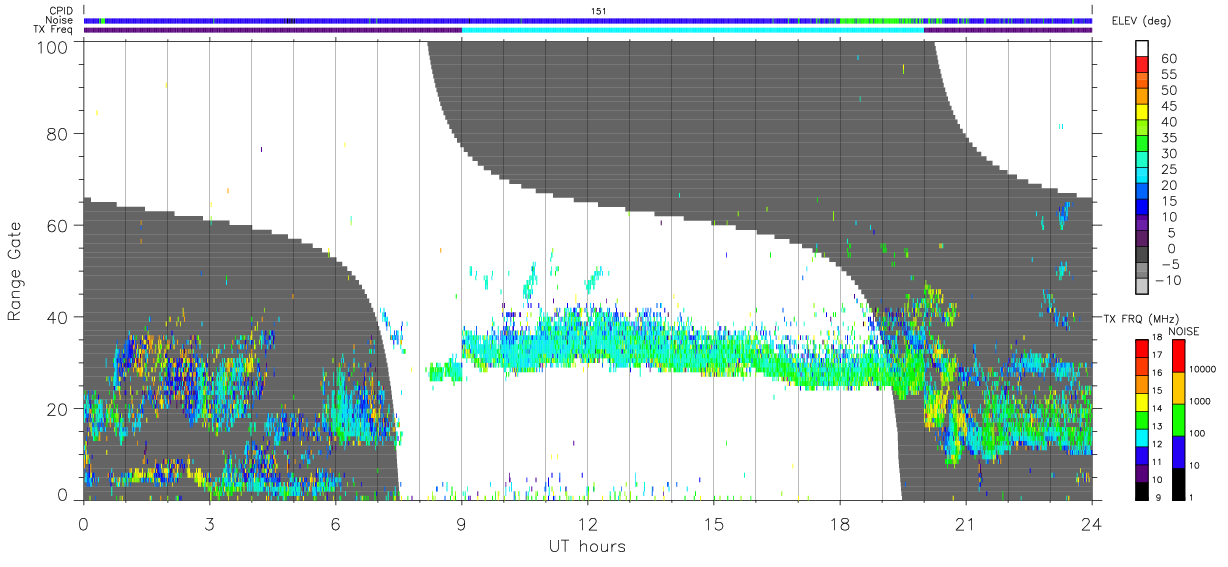Click the yellow segment of ELEV color bar

1142,114
